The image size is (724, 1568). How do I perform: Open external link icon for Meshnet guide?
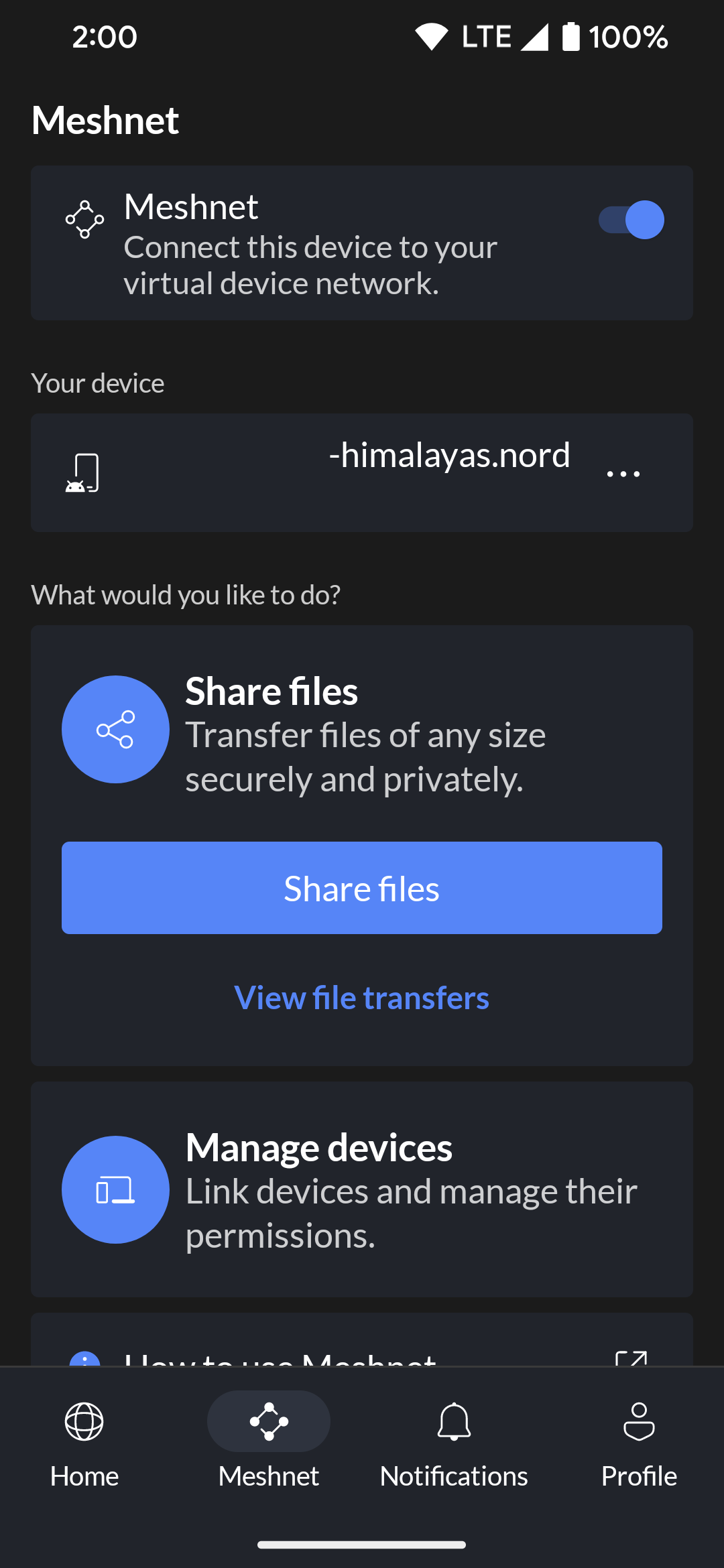(631, 1358)
